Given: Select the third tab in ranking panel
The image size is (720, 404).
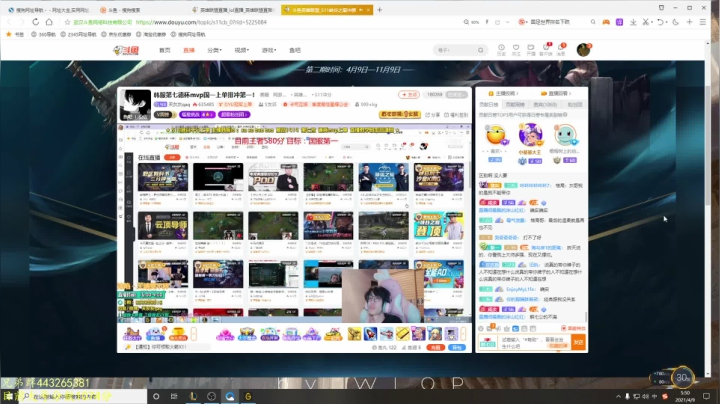Looking at the screenshot, I should (x=545, y=105).
